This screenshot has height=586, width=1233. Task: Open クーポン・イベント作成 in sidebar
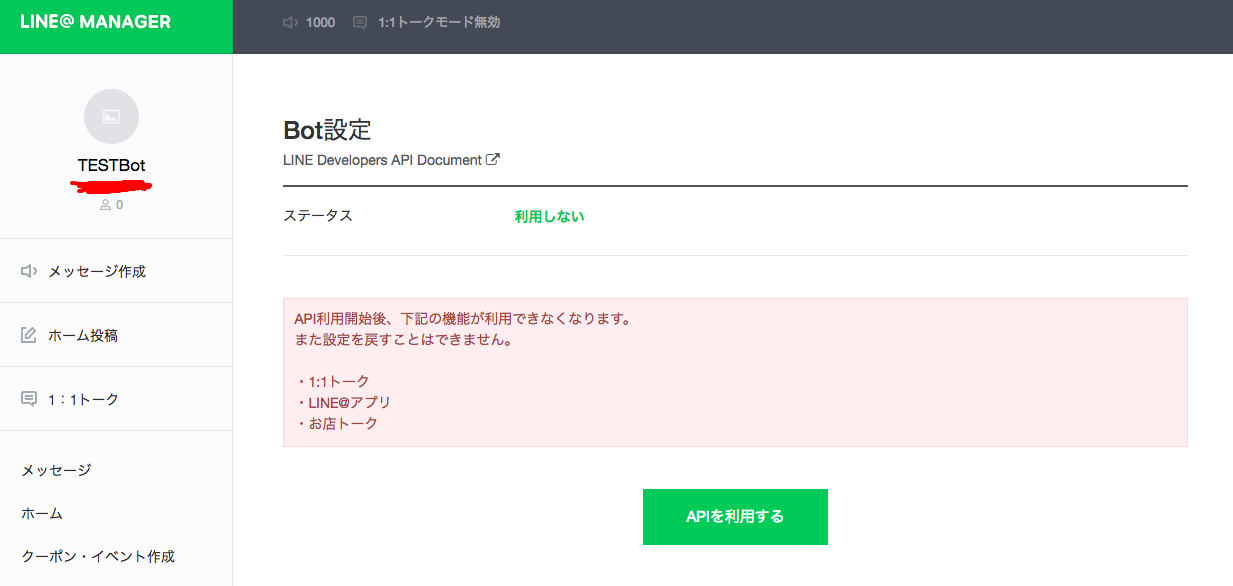tap(98, 556)
